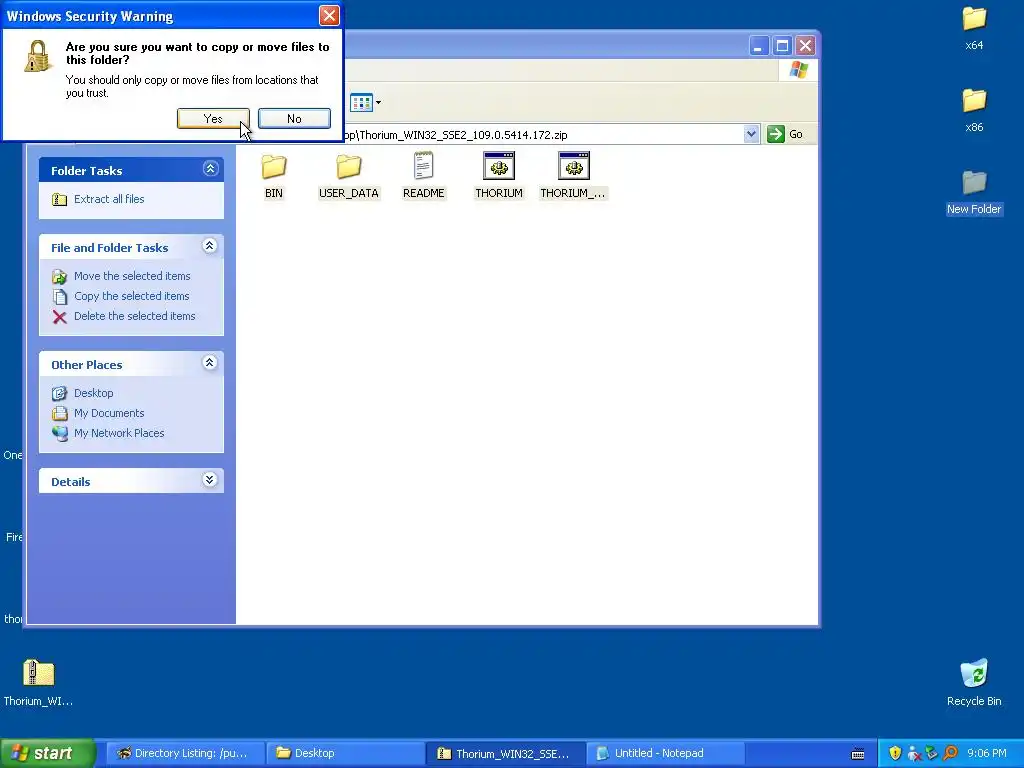This screenshot has height=768, width=1024.
Task: Click Copy the selected items link
Action: point(131,296)
